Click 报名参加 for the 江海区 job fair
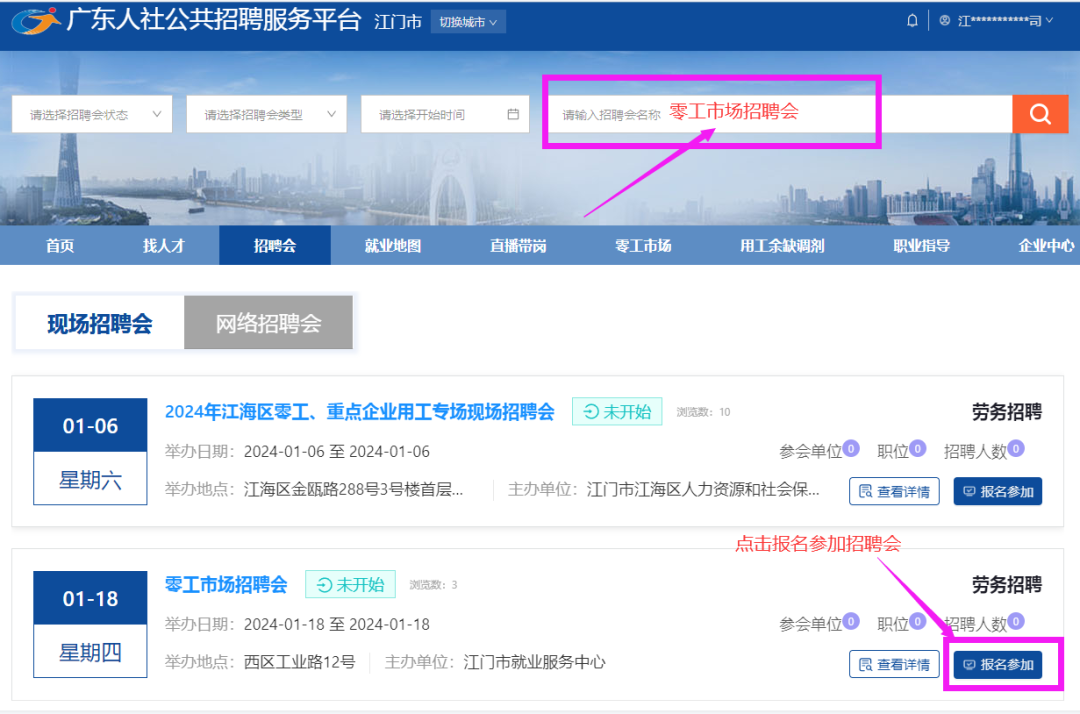1080x714 pixels. point(997,491)
